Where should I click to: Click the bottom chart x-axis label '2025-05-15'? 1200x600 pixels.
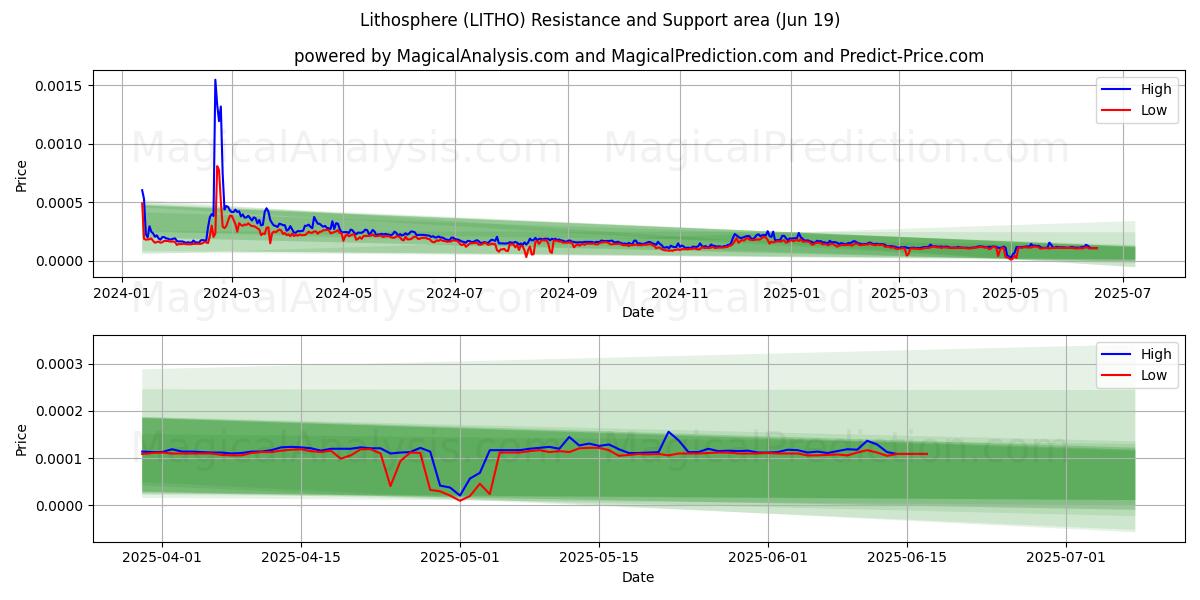coord(599,559)
